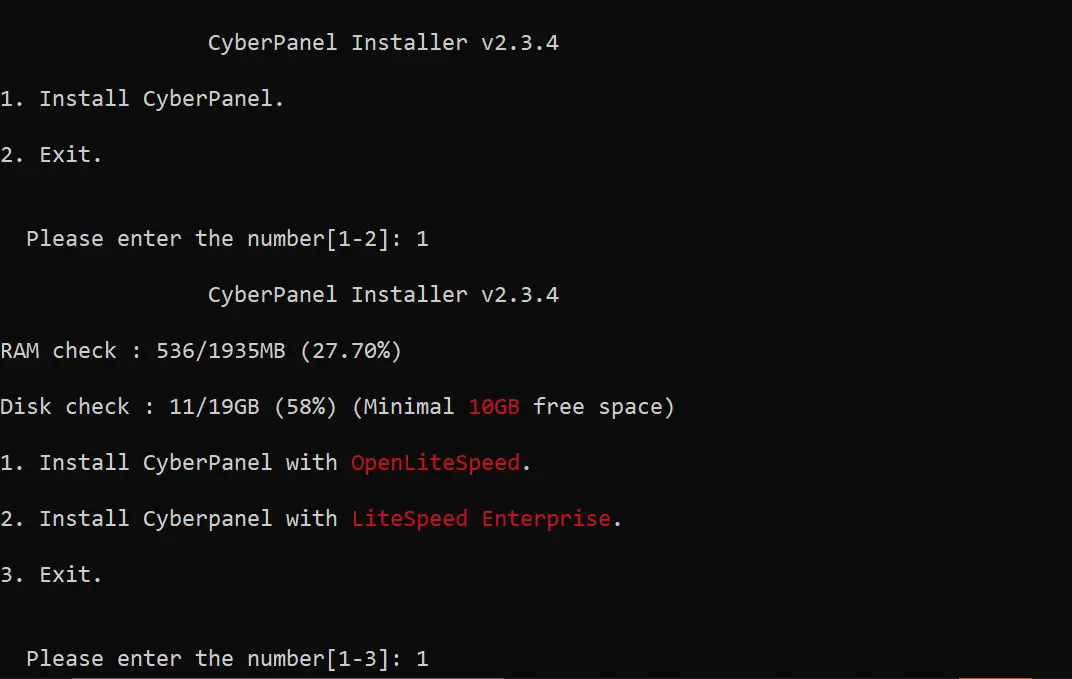Click 'Install Cyberpanel with' text in option 2
The image size is (1072, 679).
(188, 519)
